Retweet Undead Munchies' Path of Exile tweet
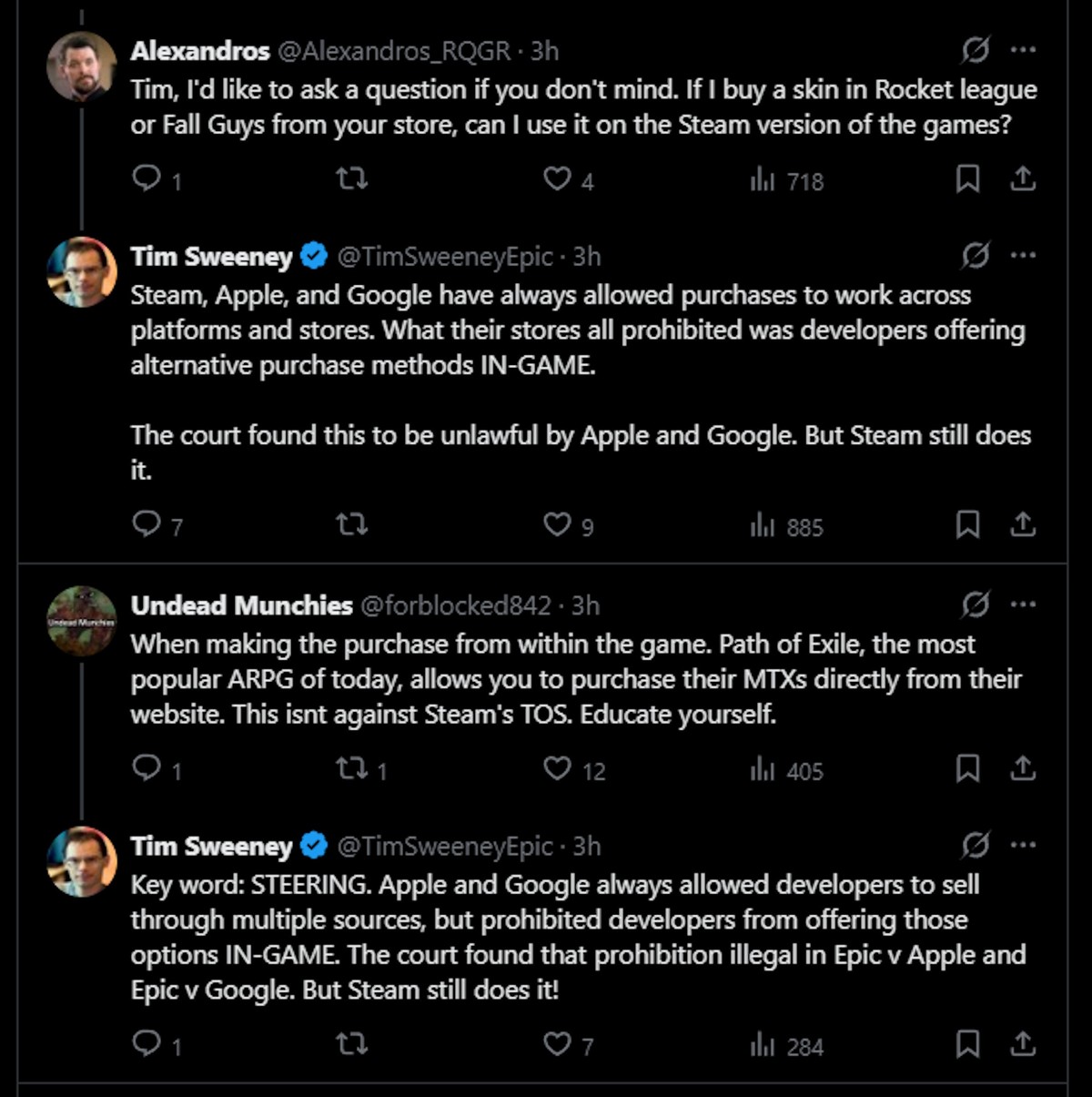Screen dimensions: 1092x1097 (x=351, y=769)
